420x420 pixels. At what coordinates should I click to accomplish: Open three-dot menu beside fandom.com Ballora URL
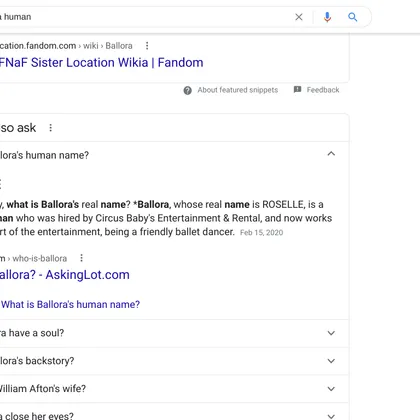pos(147,46)
